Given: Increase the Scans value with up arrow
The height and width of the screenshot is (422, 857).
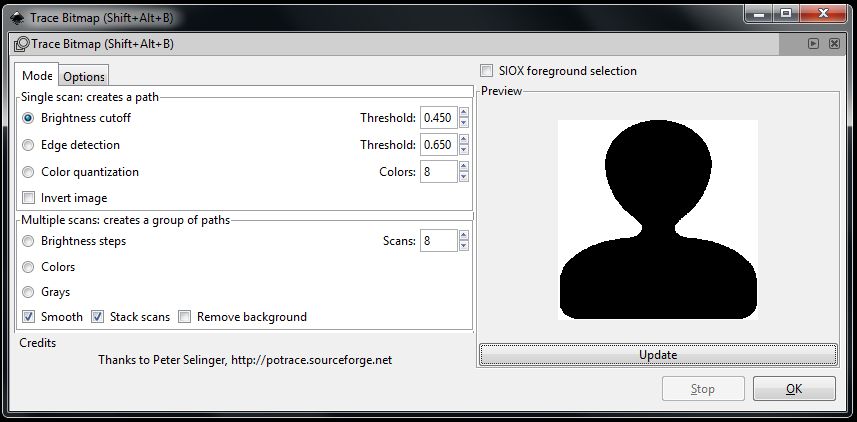Looking at the screenshot, I should 464,236.
